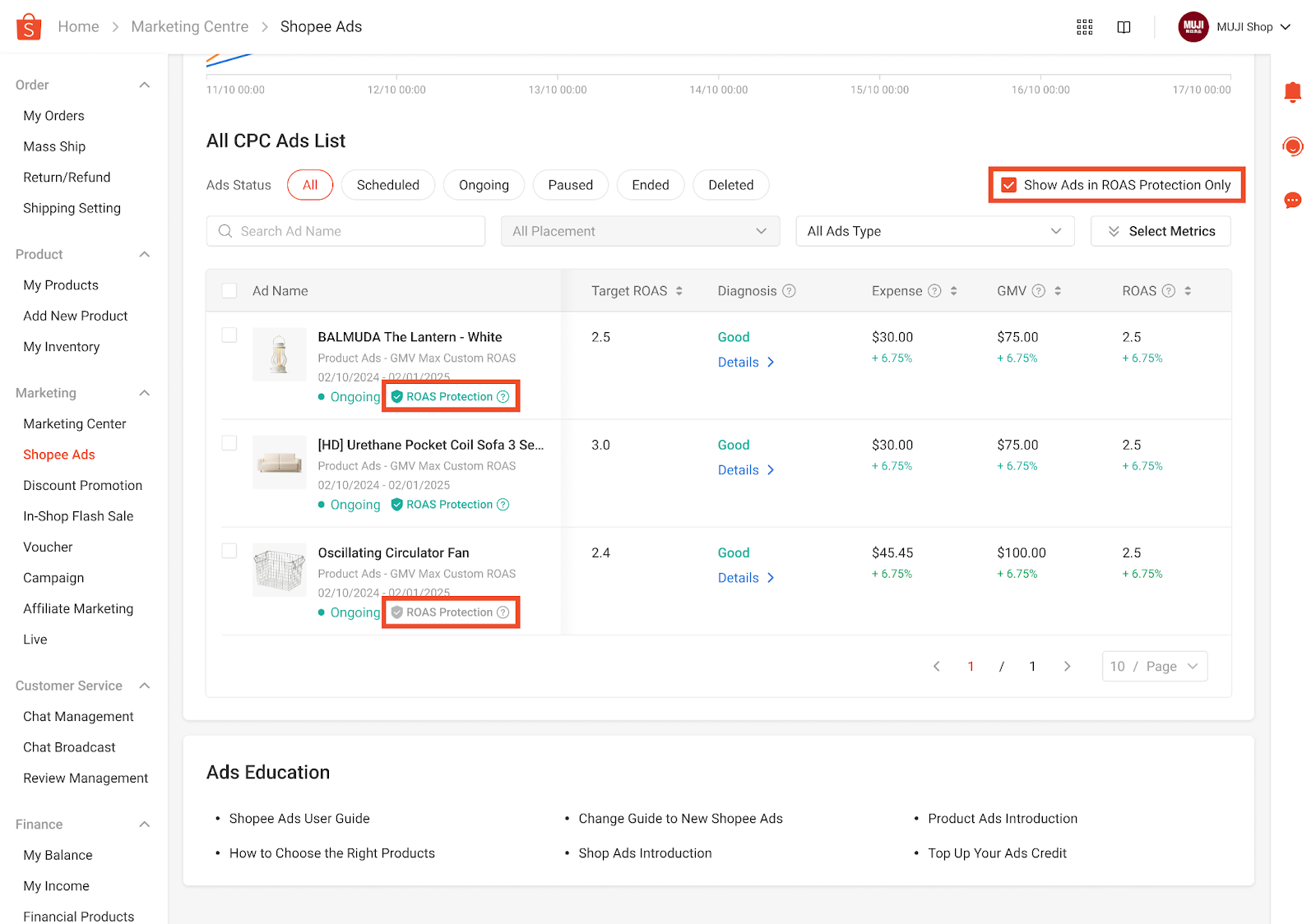Open the Urethane sofa product thumbnail
This screenshot has width=1316, height=924.
[279, 463]
